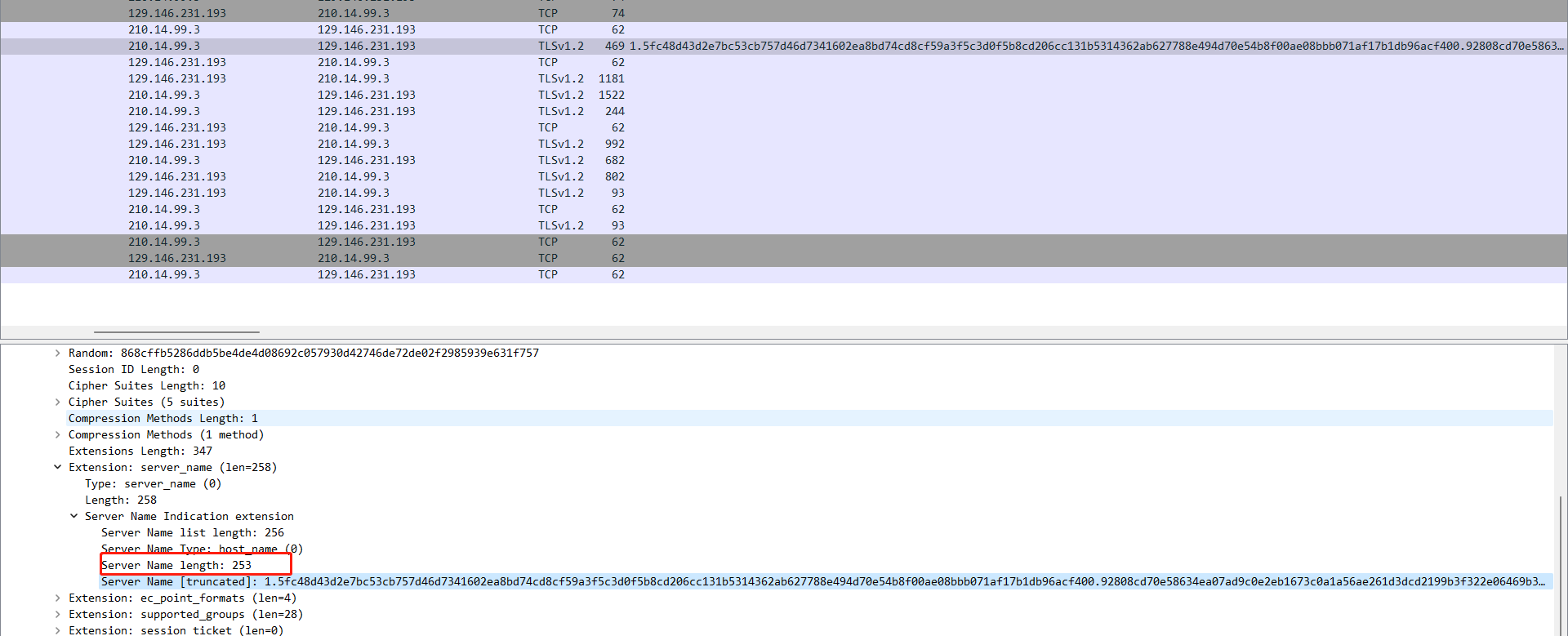Collapse Server Name Indication extension node
Viewport: 1568px width, 636px height.
73,516
